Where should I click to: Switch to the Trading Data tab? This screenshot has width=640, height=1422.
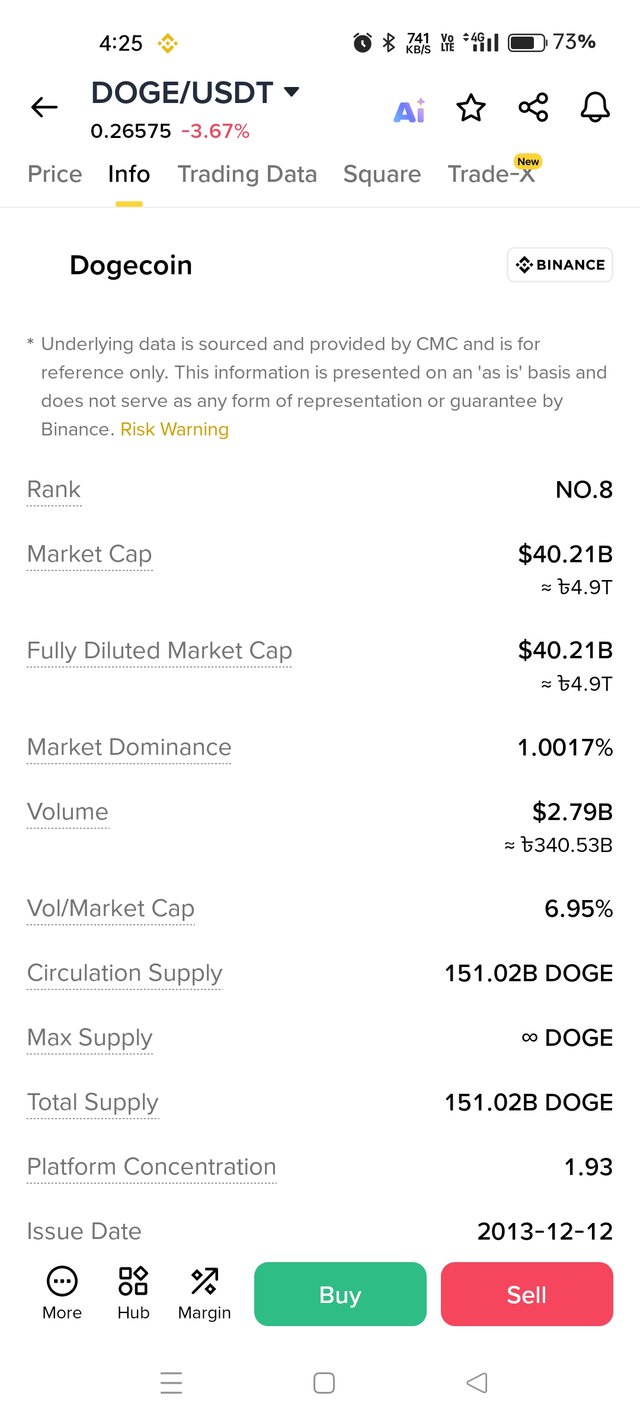[247, 174]
